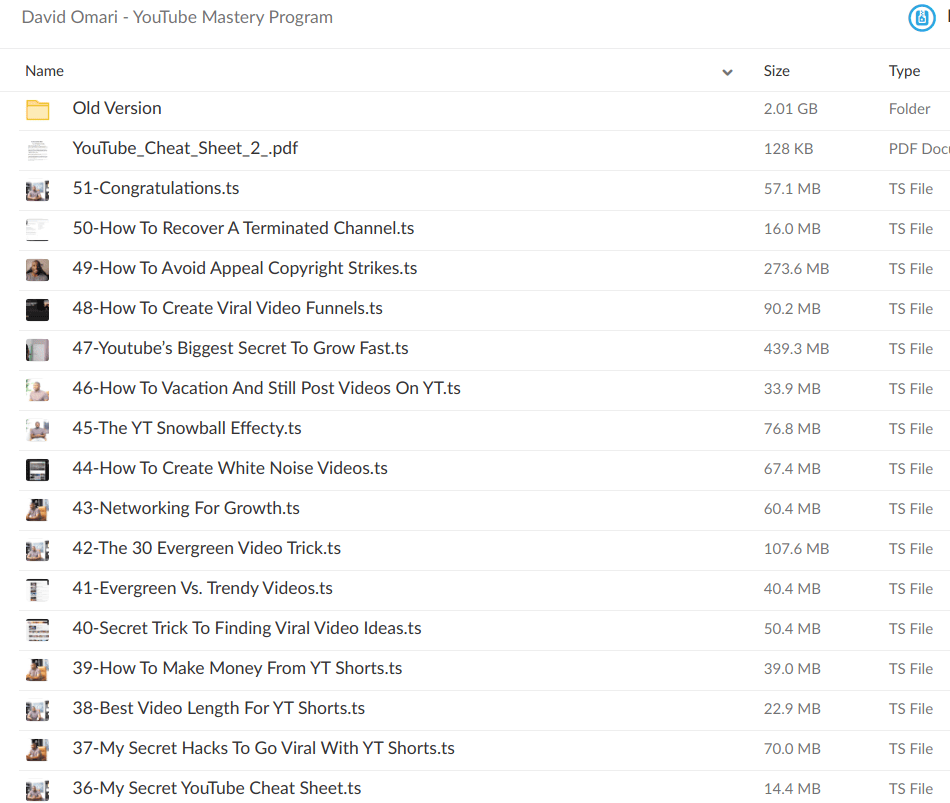Click the video icon for 36-My Secret YouTube Cheat Sheet
Image resolution: width=950 pixels, height=803 pixels.
(x=37, y=788)
